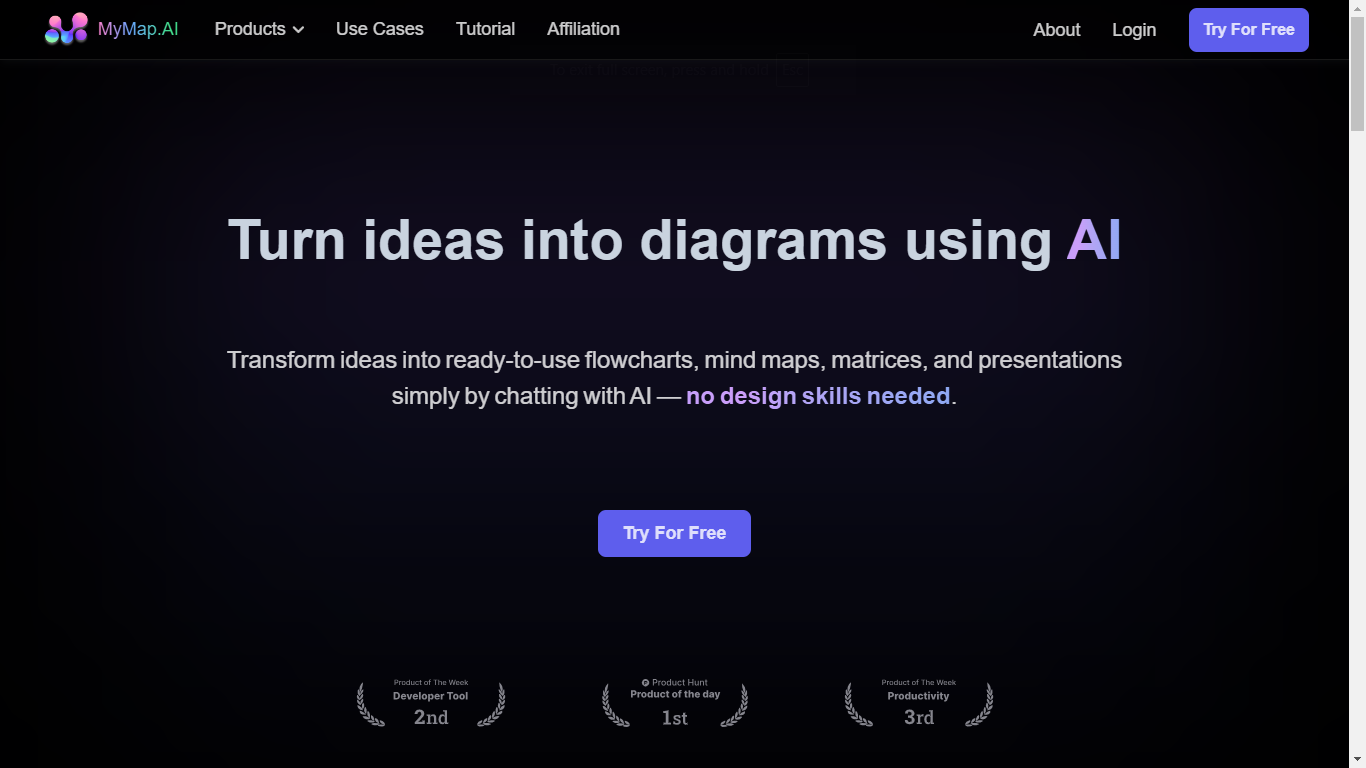Select the Product of the day 1st badge
This screenshot has width=1366, height=768.
tap(675, 704)
